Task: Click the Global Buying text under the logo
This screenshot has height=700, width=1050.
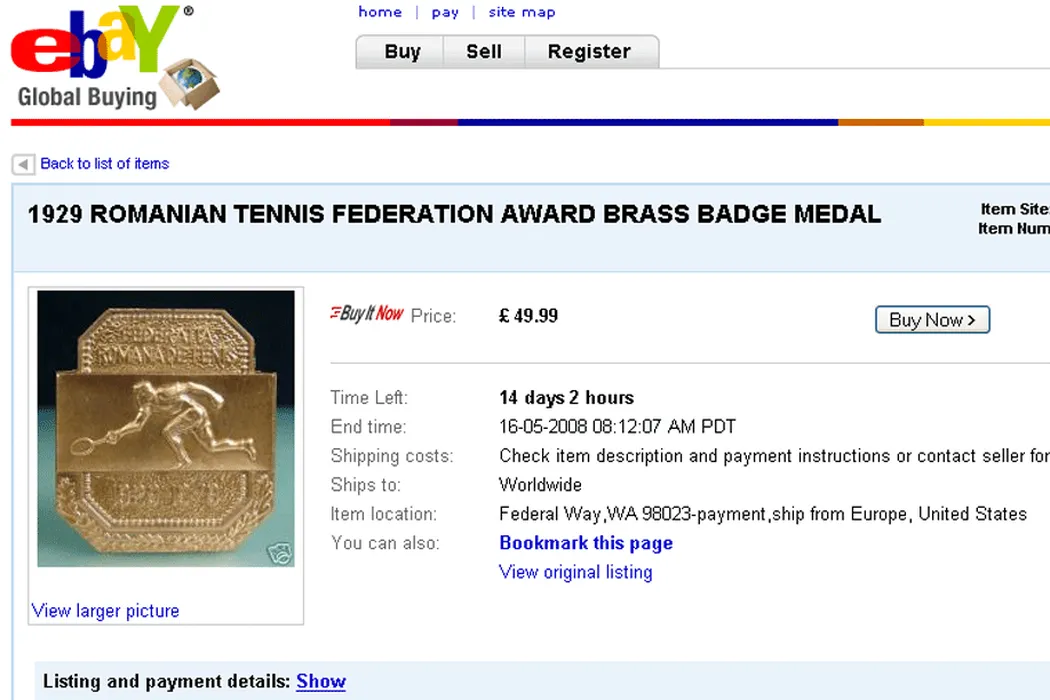Action: click(x=87, y=97)
